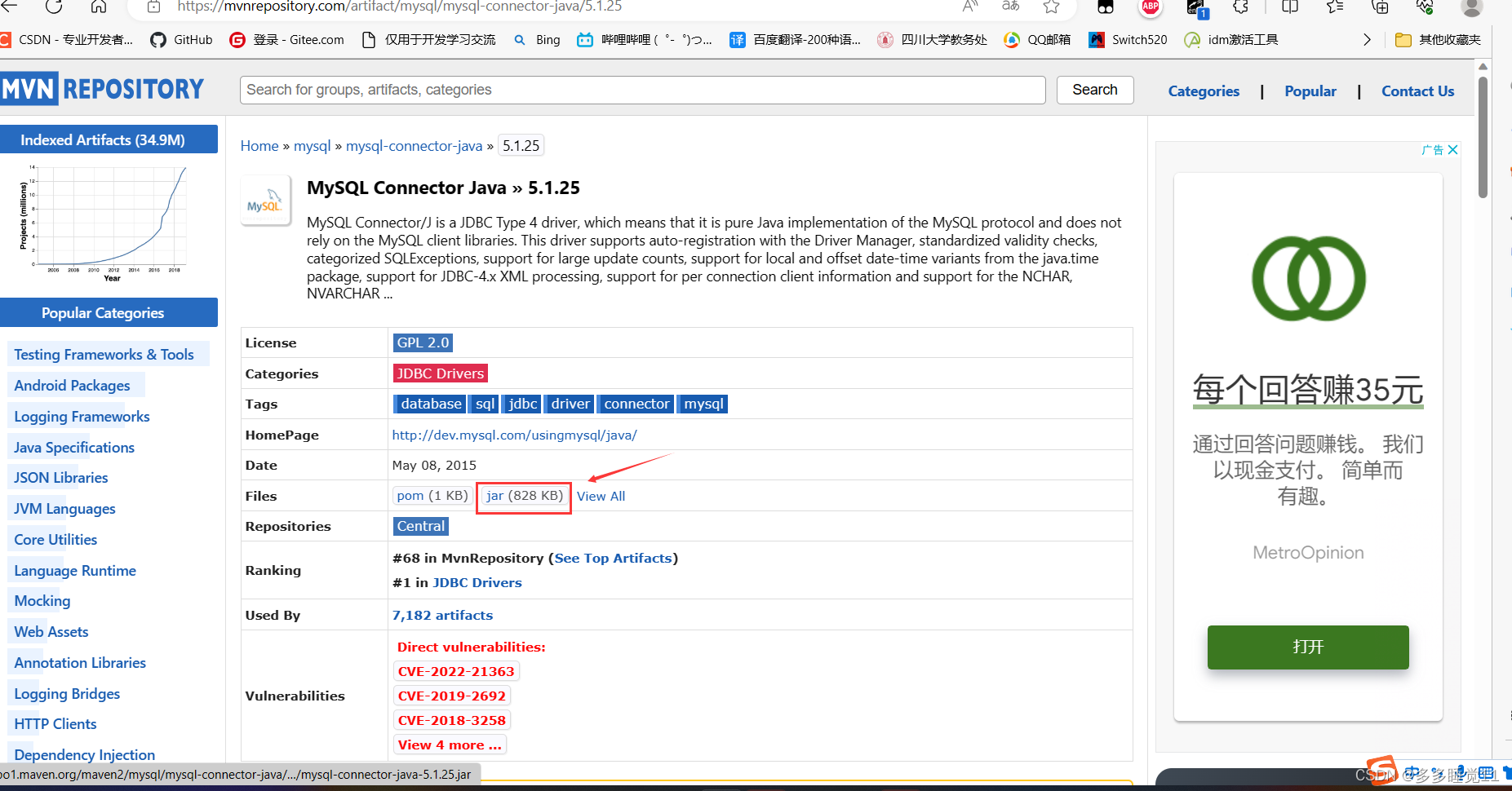Click the sql tag
1512x791 pixels.
click(x=485, y=404)
